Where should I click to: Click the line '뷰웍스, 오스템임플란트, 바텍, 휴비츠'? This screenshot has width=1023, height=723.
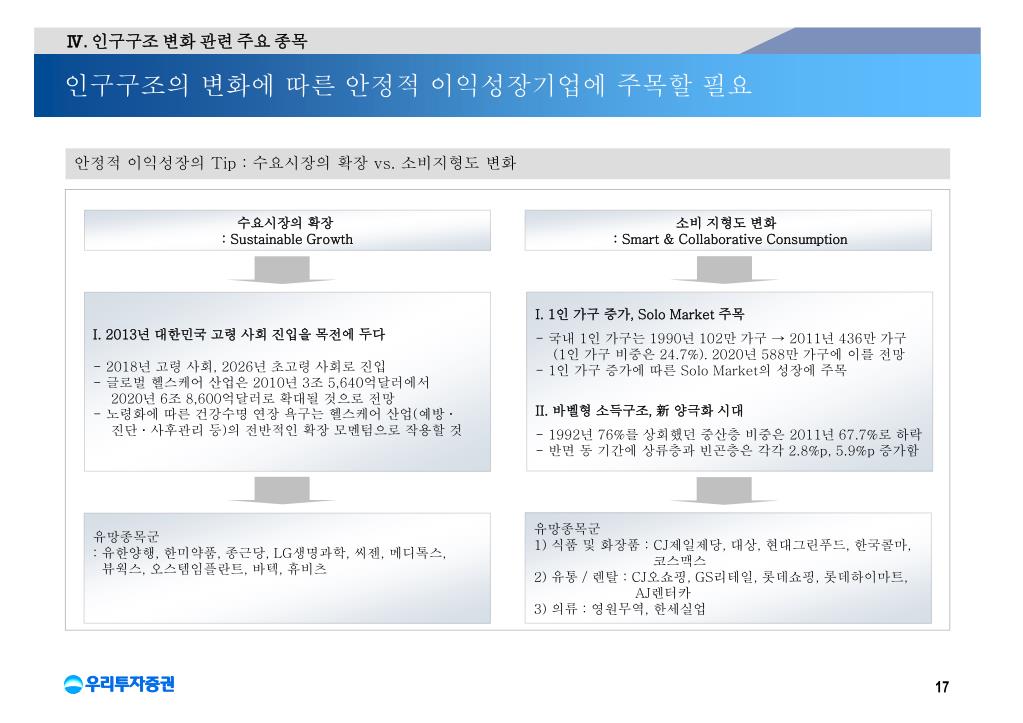click(x=214, y=569)
